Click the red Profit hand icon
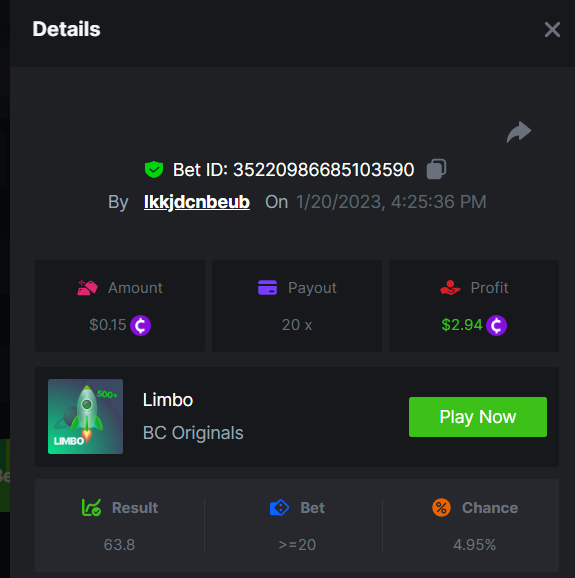The width and height of the screenshot is (575, 578). 450,288
